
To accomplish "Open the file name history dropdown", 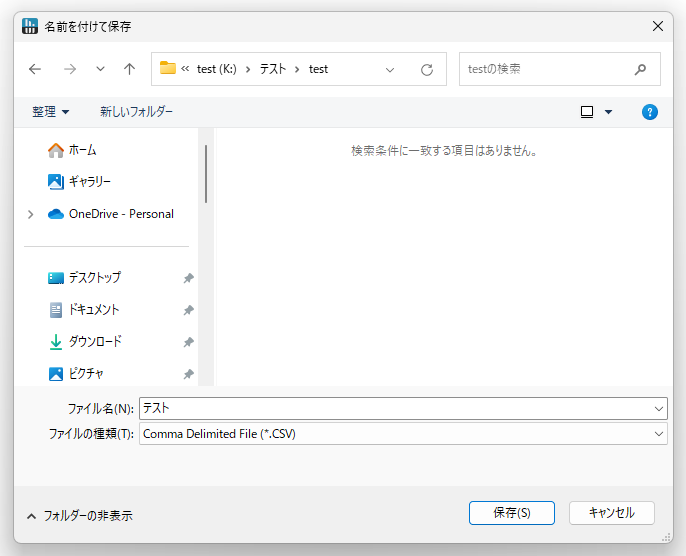I will pos(659,409).
